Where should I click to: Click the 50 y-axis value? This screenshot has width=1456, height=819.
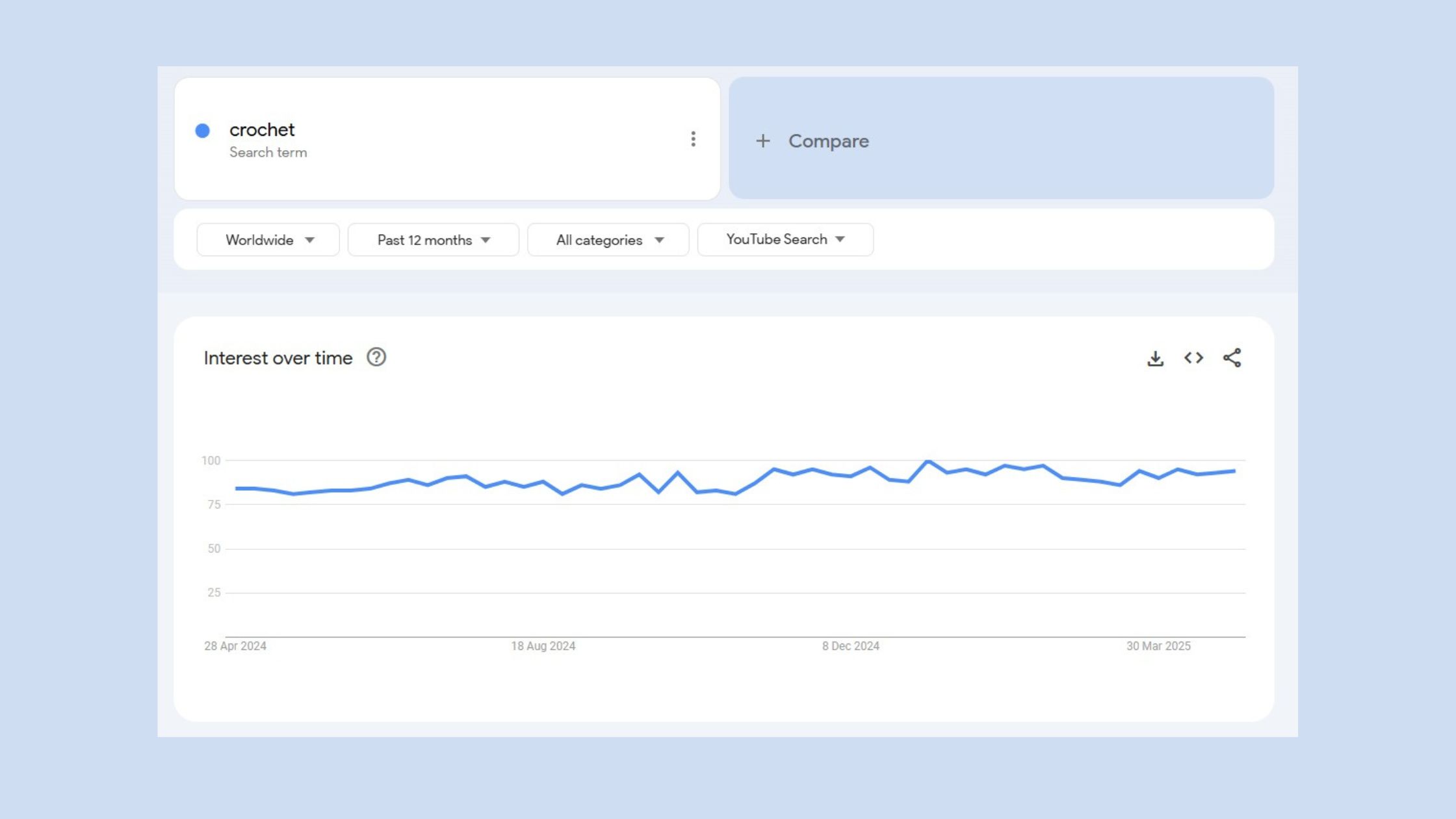tap(214, 549)
